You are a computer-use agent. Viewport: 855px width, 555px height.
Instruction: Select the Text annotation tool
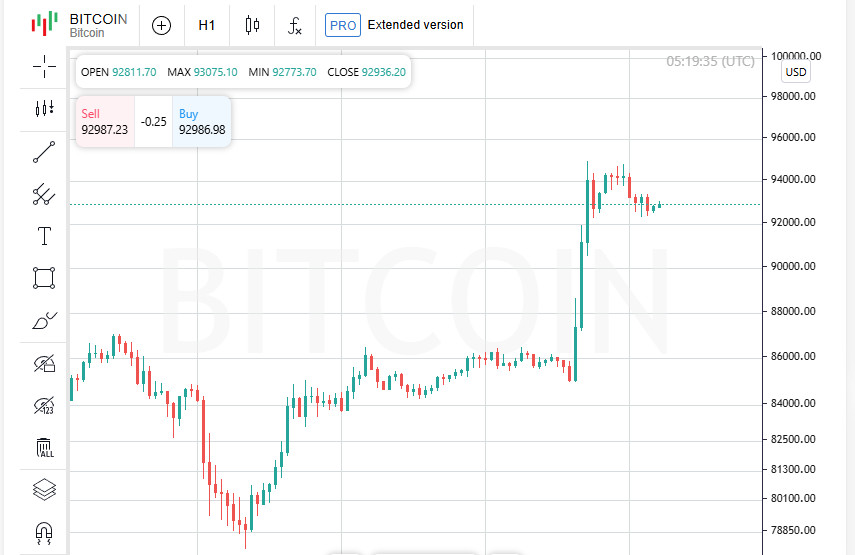44,236
